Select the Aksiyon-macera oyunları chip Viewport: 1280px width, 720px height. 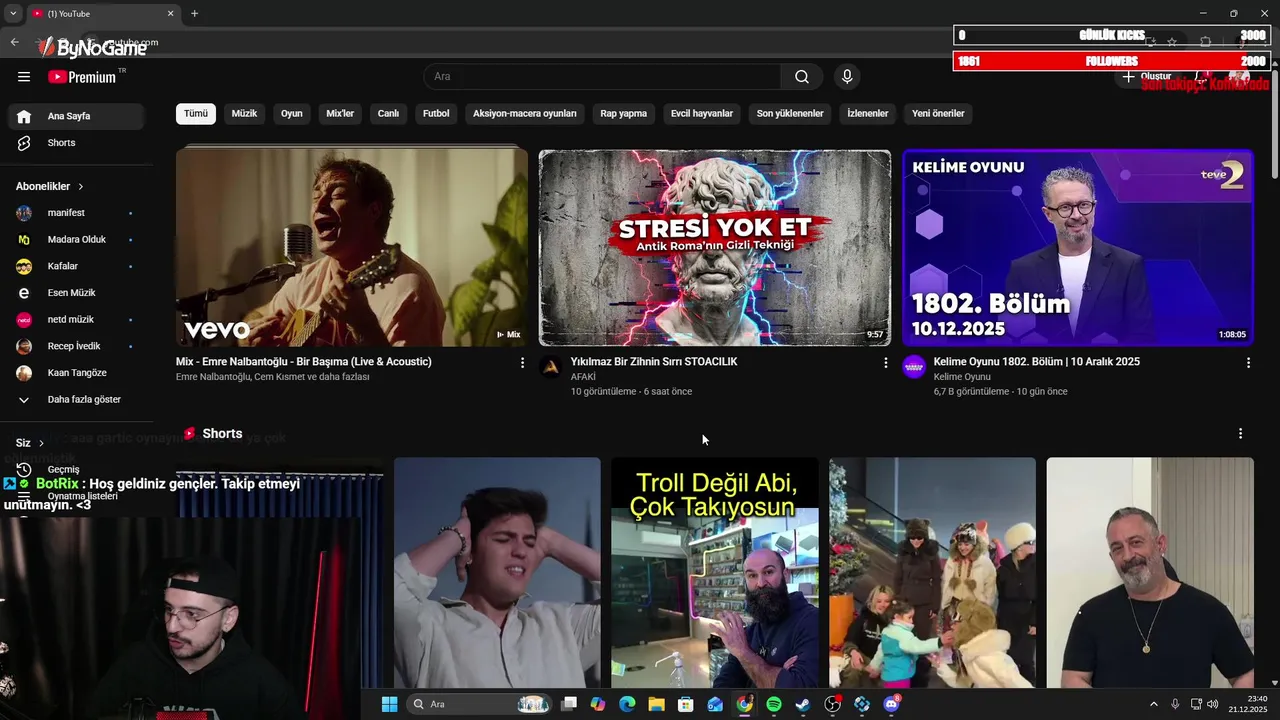525,114
